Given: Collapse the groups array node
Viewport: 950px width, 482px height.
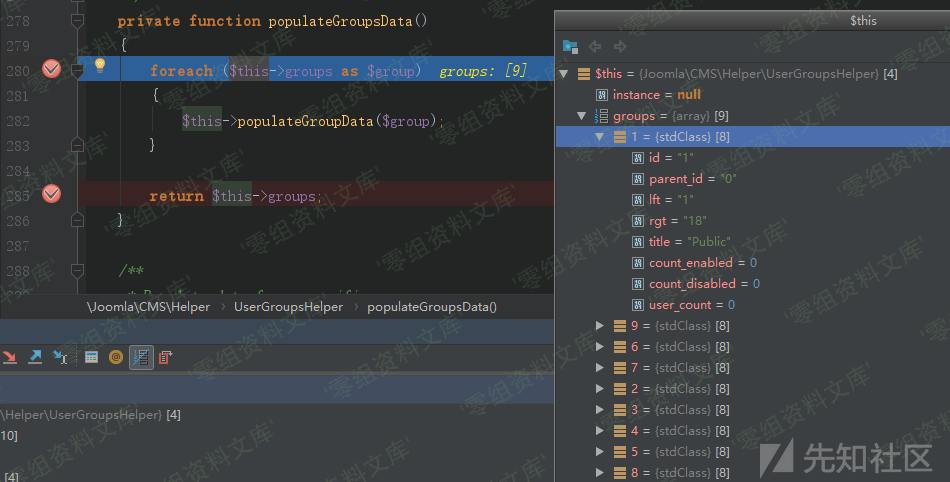Looking at the screenshot, I should pyautogui.click(x=582, y=116).
